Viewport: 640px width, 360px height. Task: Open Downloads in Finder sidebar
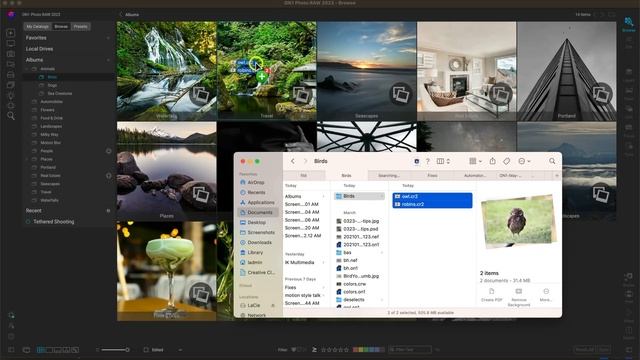[x=259, y=242]
